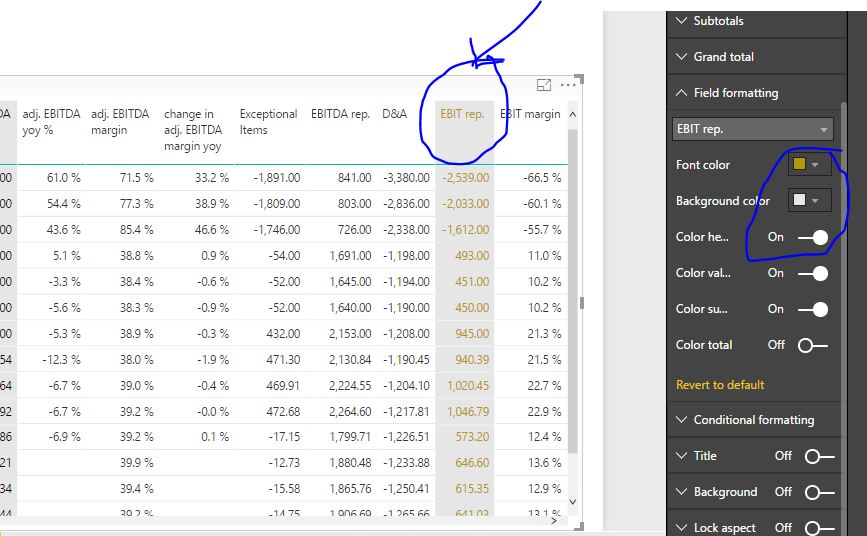Toggle the Color subtotals switch

point(813,309)
